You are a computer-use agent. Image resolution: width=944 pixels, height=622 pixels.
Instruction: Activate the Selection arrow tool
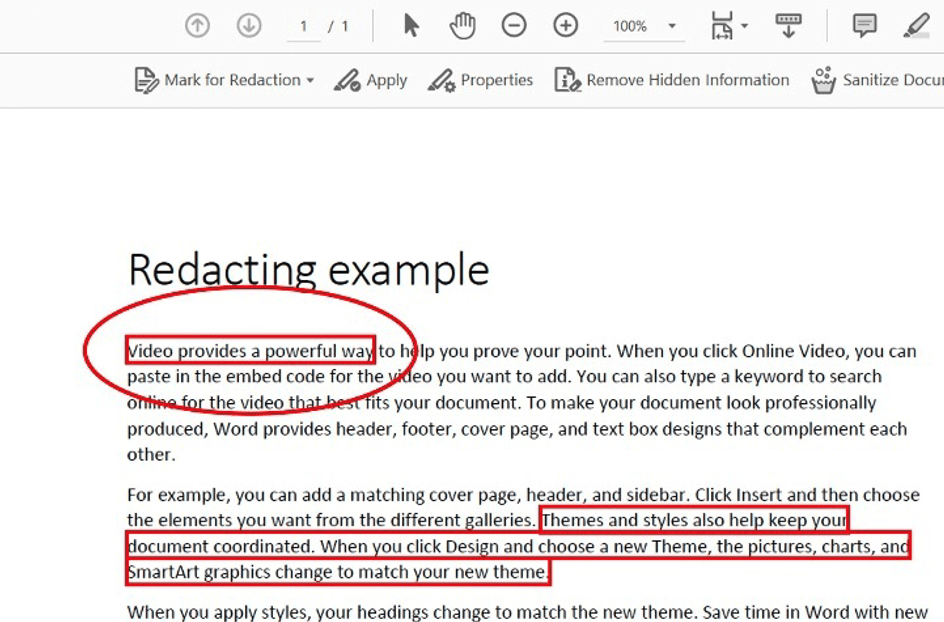coord(410,25)
